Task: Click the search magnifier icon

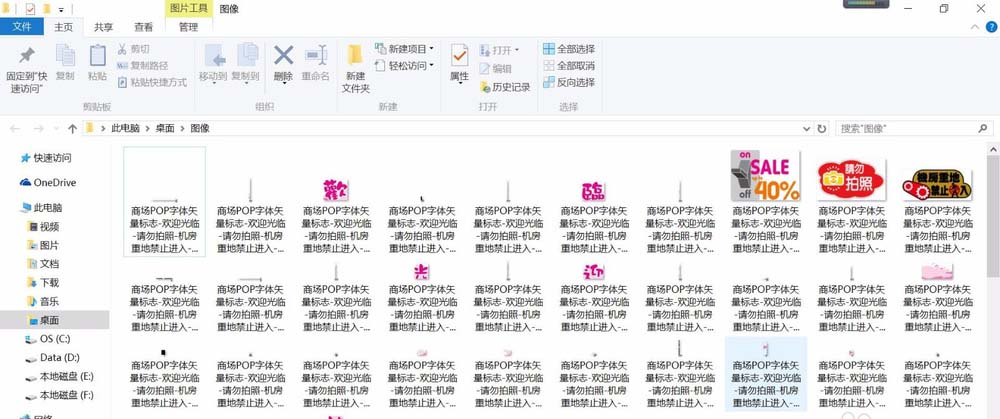Action: pos(983,128)
